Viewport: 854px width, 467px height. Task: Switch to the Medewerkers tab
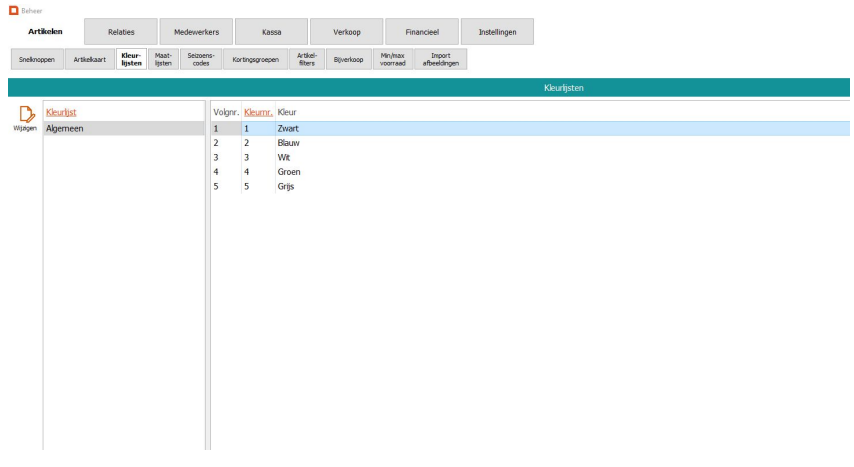[196, 32]
